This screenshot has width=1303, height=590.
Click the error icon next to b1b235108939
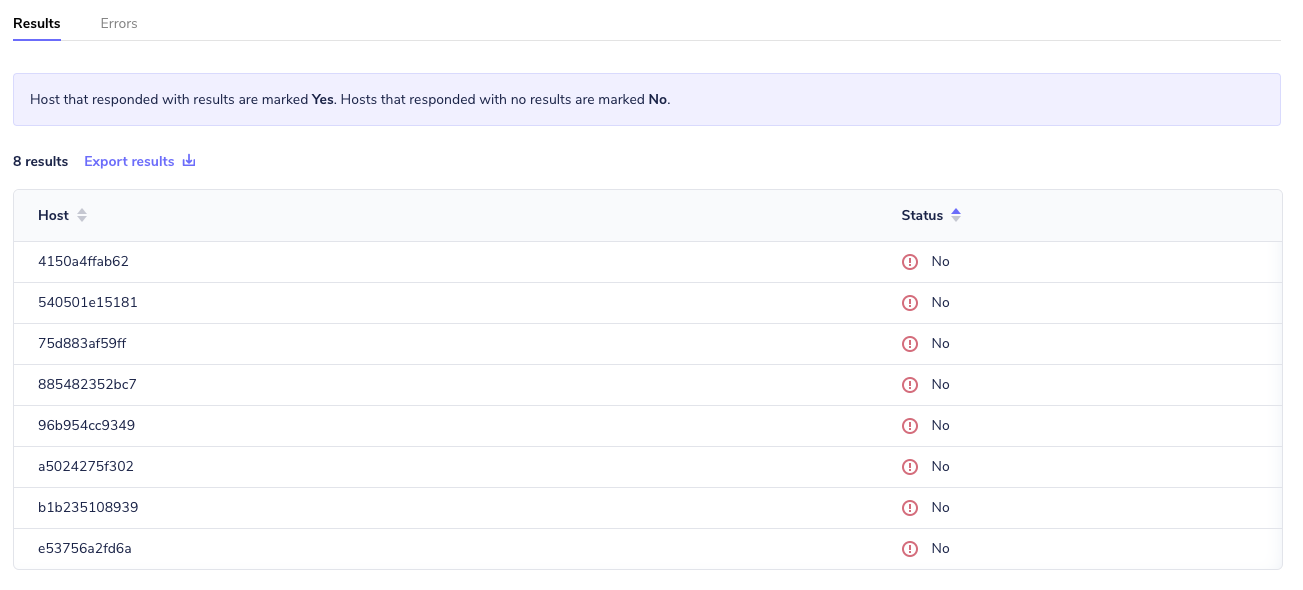pos(910,507)
